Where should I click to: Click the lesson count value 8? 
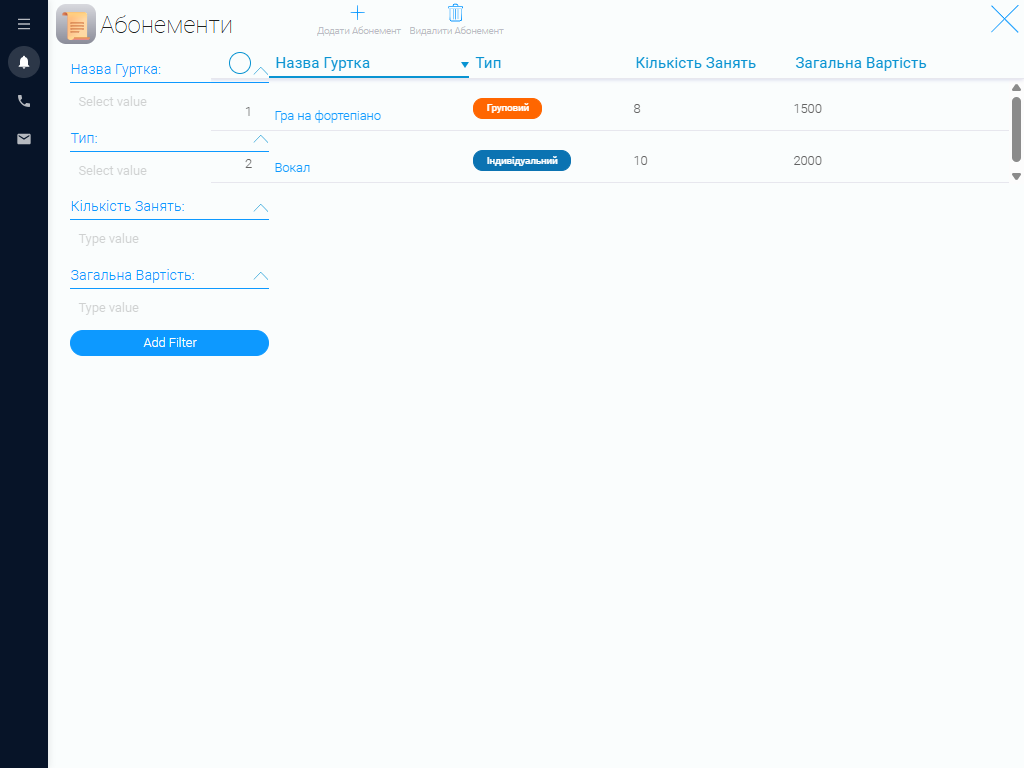(x=637, y=109)
